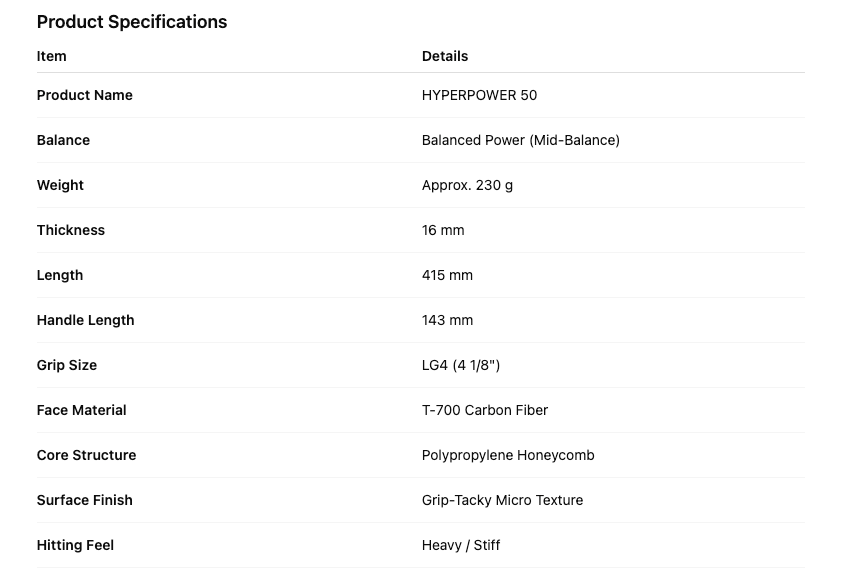The width and height of the screenshot is (849, 579).
Task: Click the Item column header
Action: 52,56
